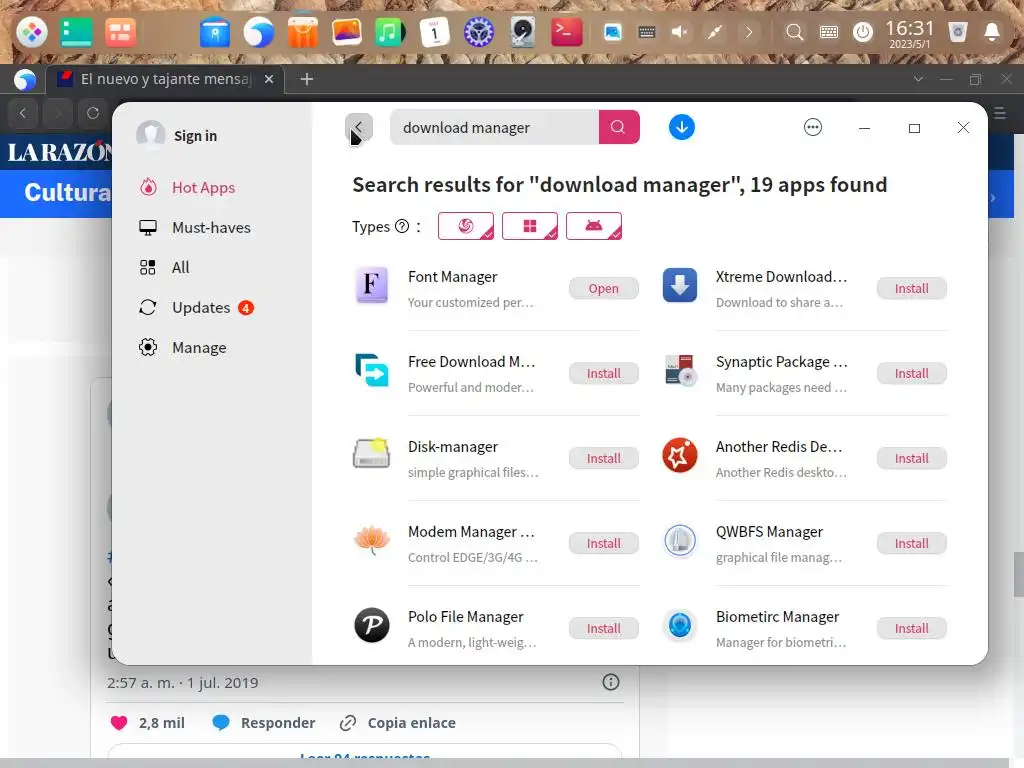Install Xtreme Download Manager
Screen dimensions: 1024x768
(912, 289)
